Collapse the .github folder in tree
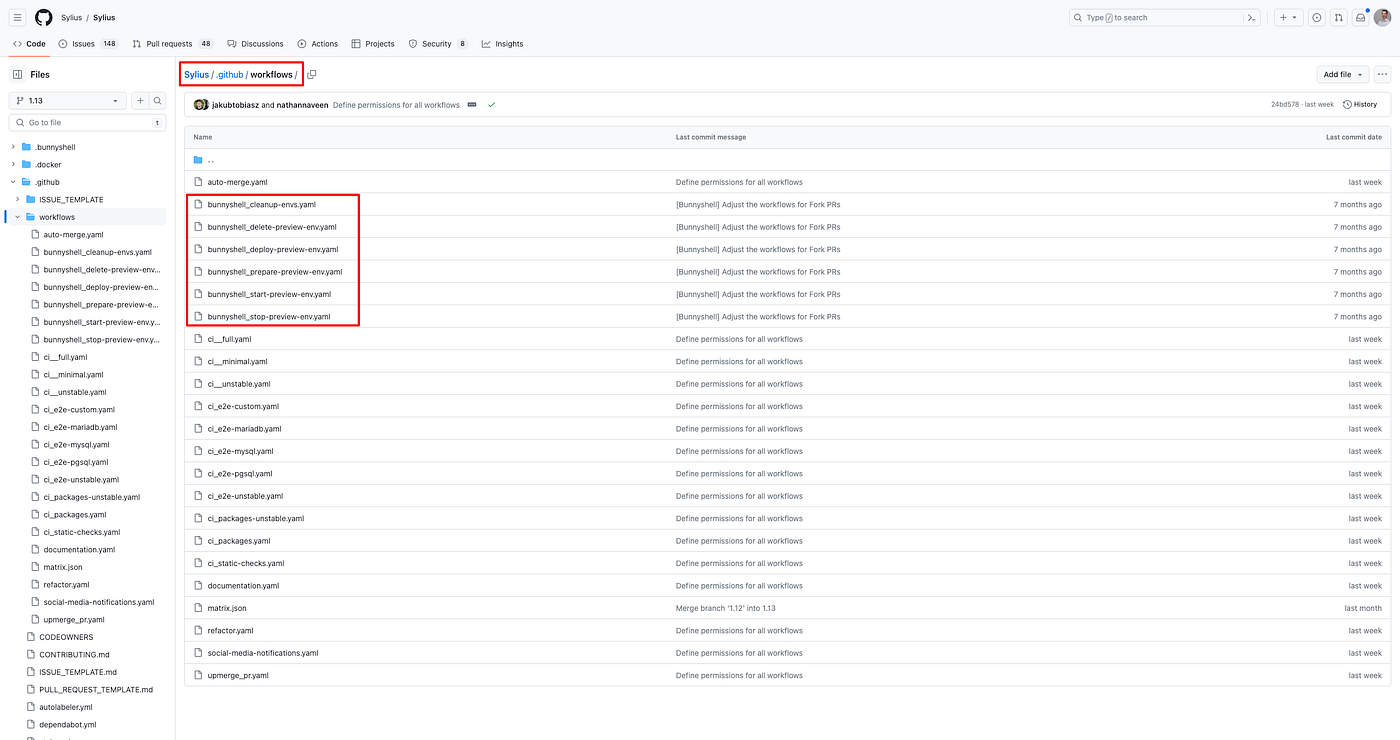The height and width of the screenshot is (740, 1400). 13,182
